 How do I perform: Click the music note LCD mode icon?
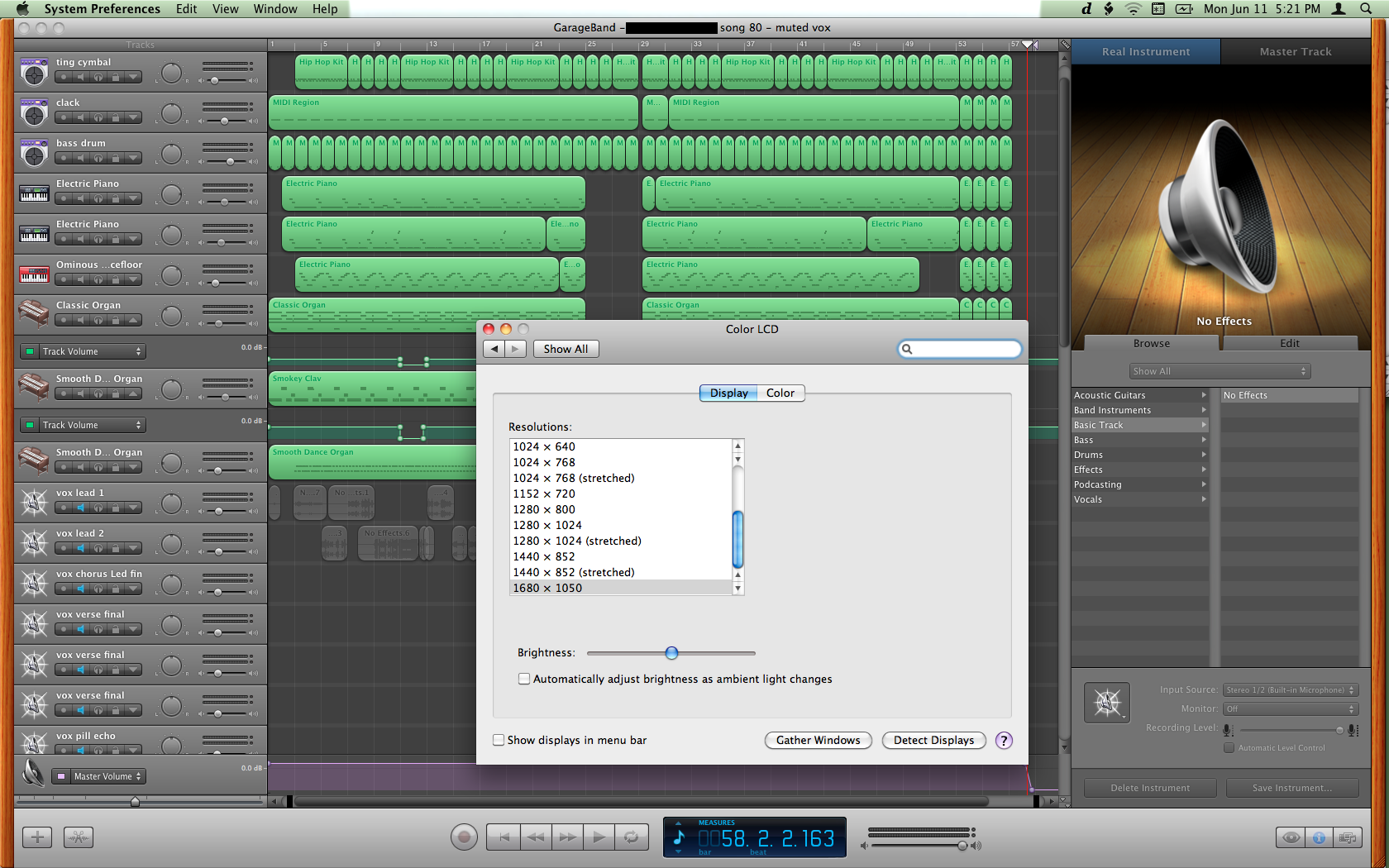(680, 838)
